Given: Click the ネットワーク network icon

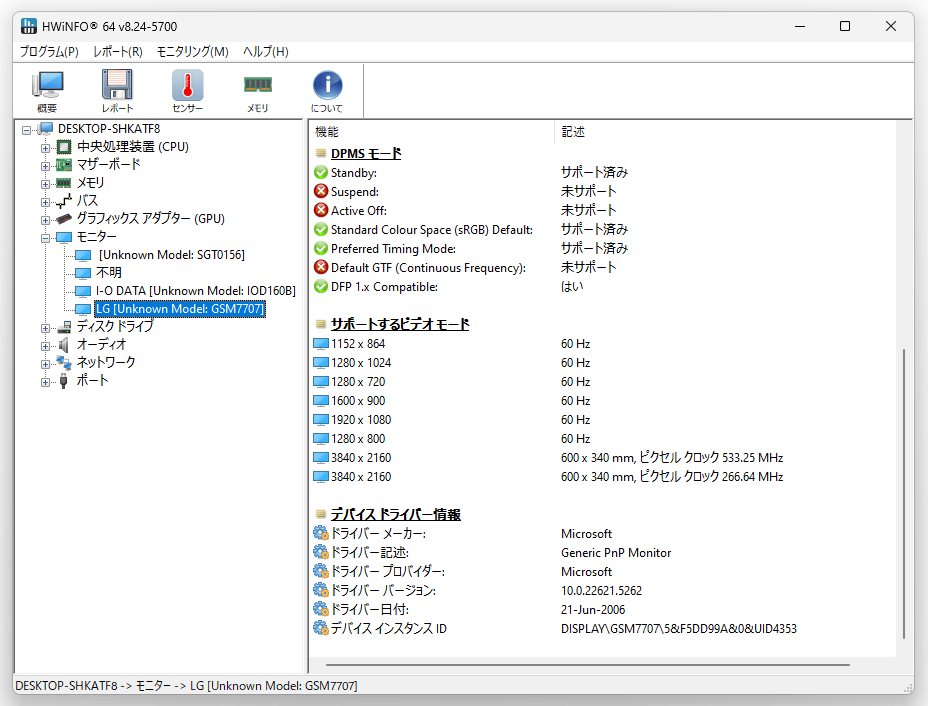Looking at the screenshot, I should (64, 362).
